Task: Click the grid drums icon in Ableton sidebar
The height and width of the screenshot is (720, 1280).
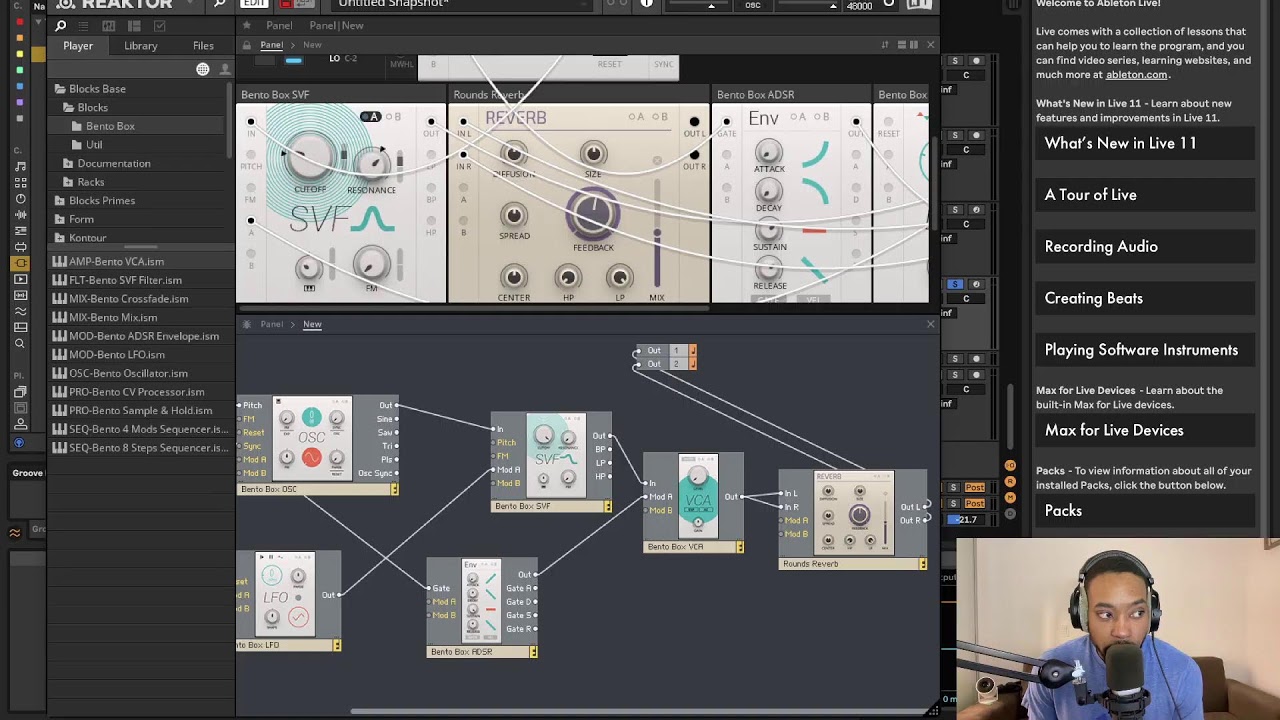Action: [x=21, y=182]
